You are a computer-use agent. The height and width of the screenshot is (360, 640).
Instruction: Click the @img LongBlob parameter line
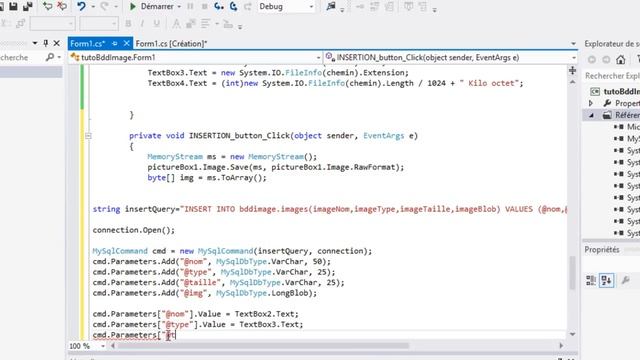204,293
